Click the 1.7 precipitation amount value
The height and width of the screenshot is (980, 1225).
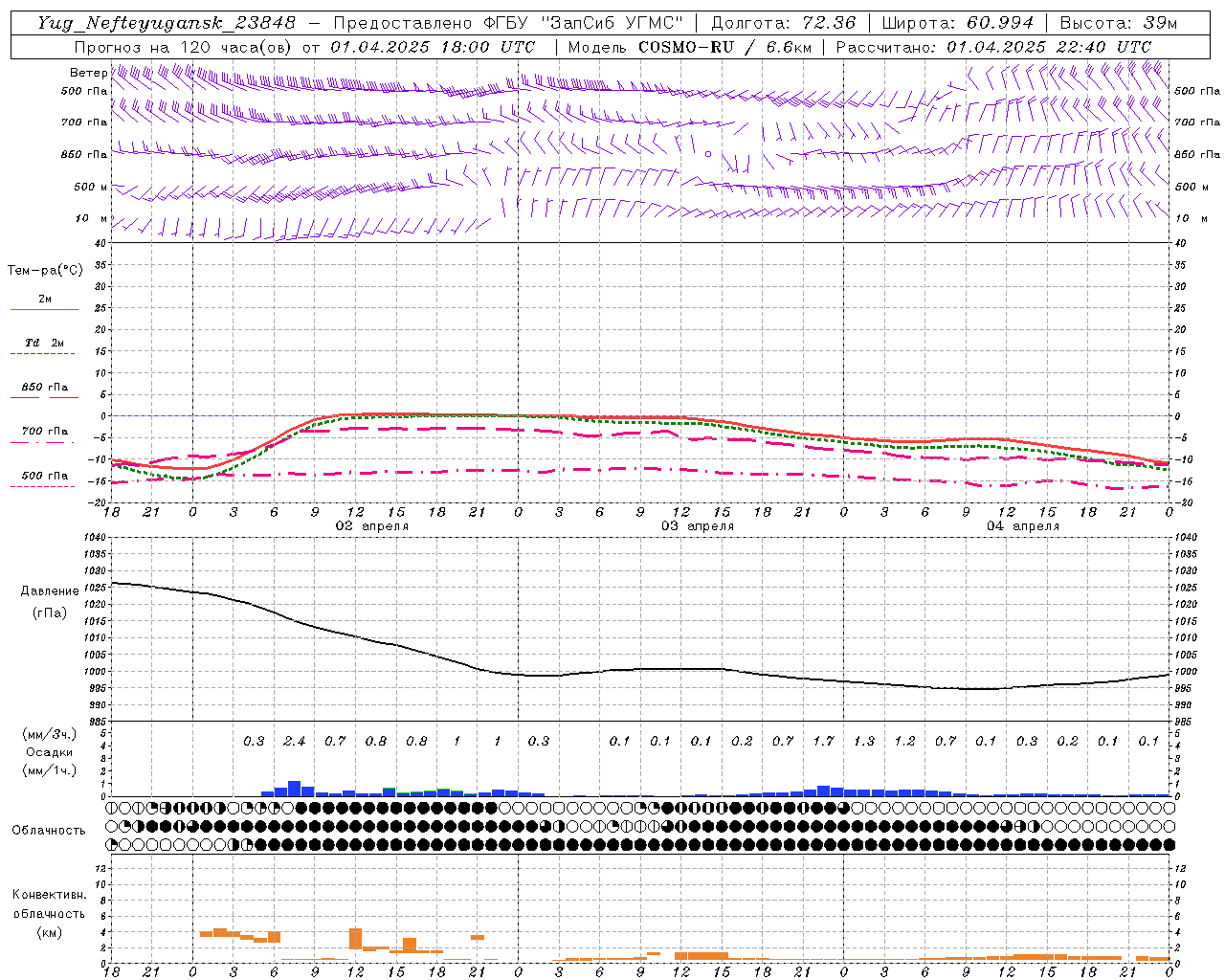[x=823, y=741]
